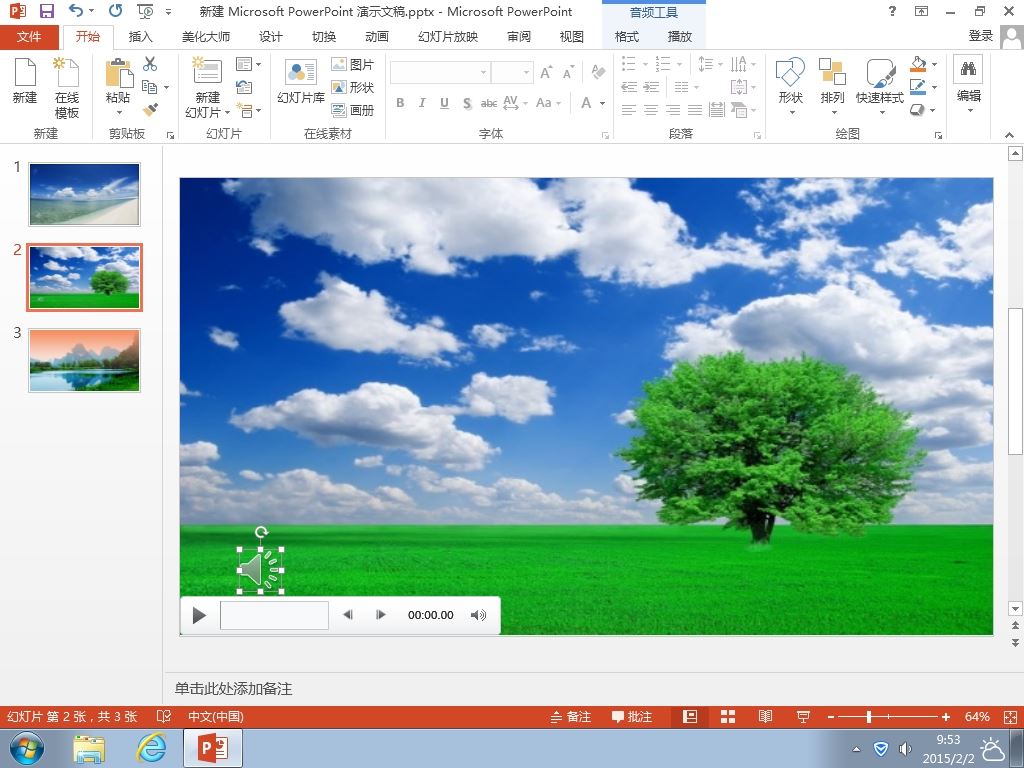Select the speaker audio icon on slide
The width and height of the screenshot is (1024, 768).
click(261, 570)
